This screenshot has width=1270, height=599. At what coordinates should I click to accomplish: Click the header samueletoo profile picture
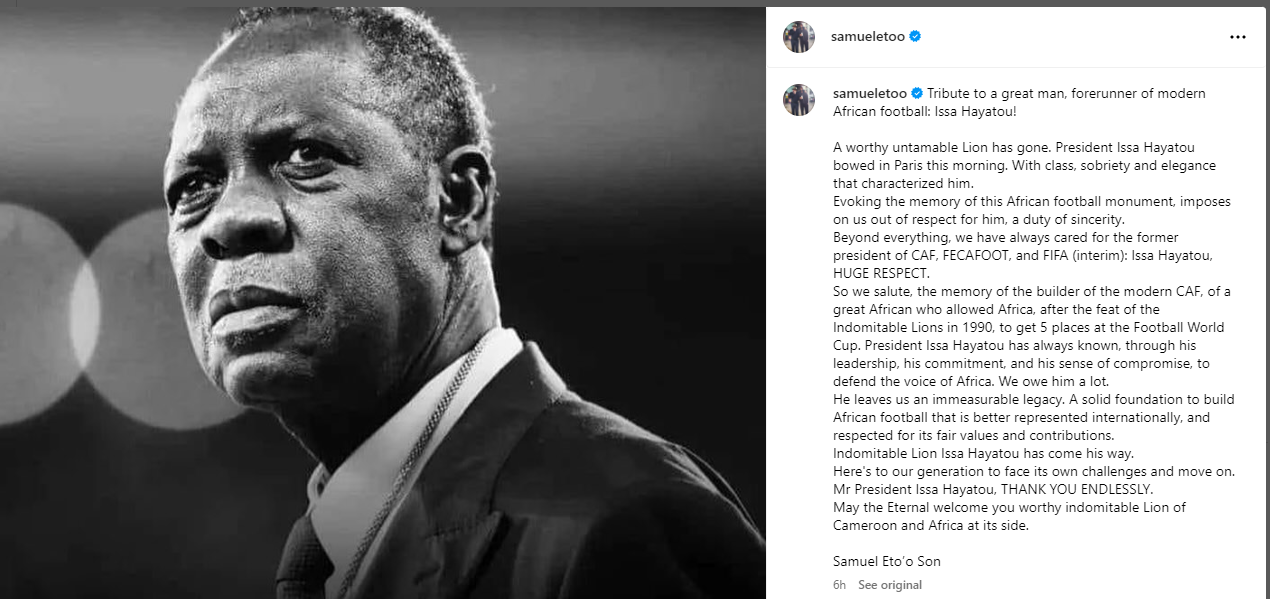click(x=798, y=36)
